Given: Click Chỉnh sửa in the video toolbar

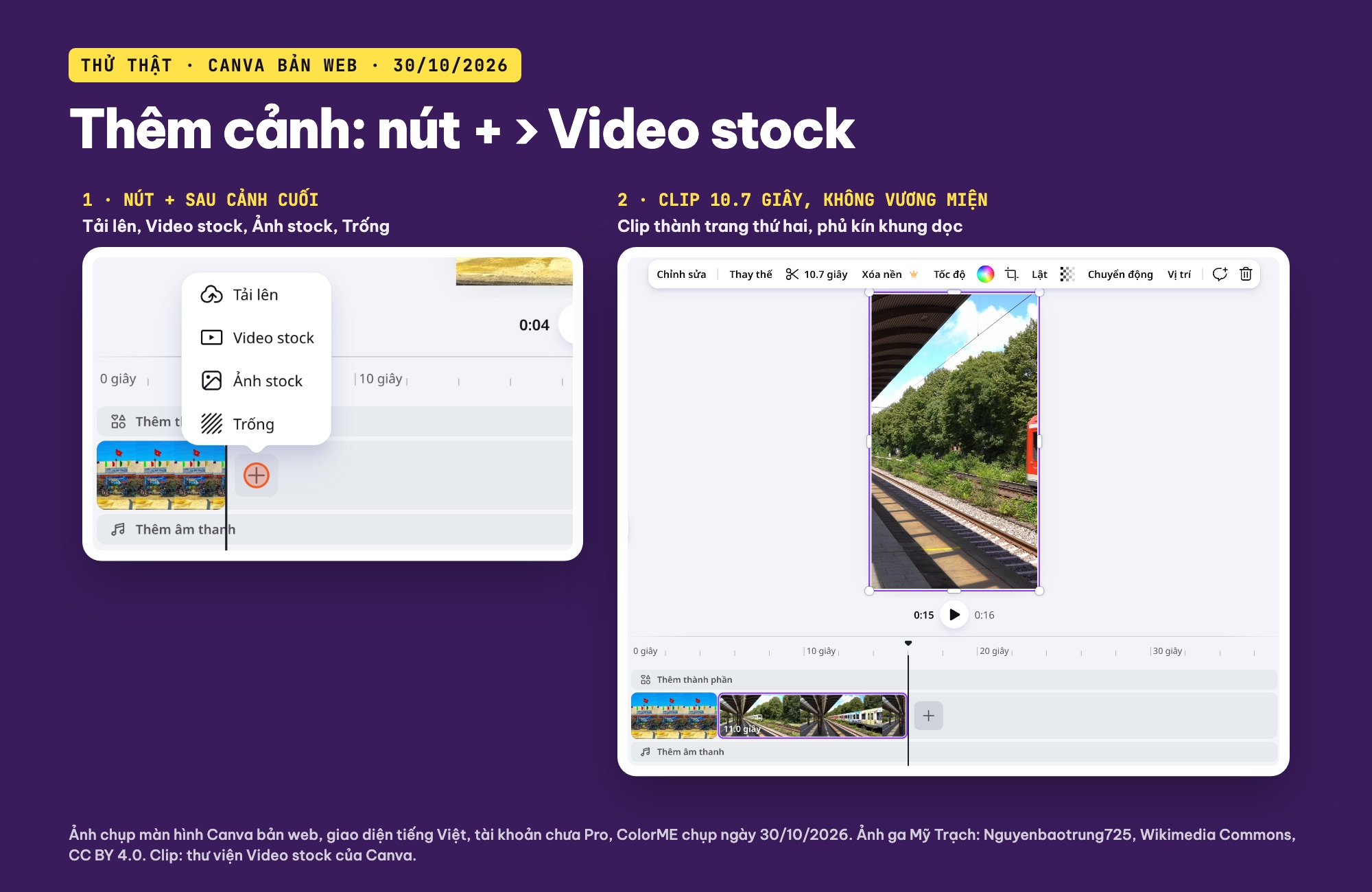Looking at the screenshot, I should pos(681,274).
